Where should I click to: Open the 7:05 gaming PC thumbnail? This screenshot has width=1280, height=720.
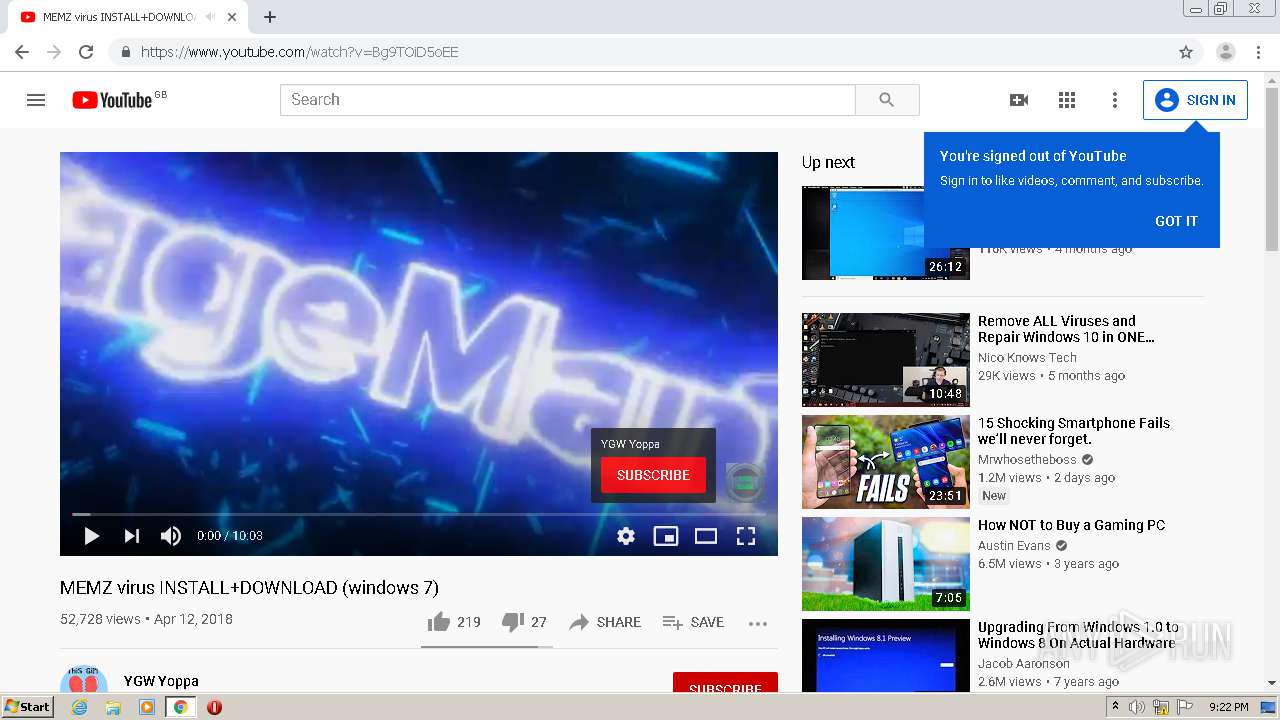coord(886,564)
